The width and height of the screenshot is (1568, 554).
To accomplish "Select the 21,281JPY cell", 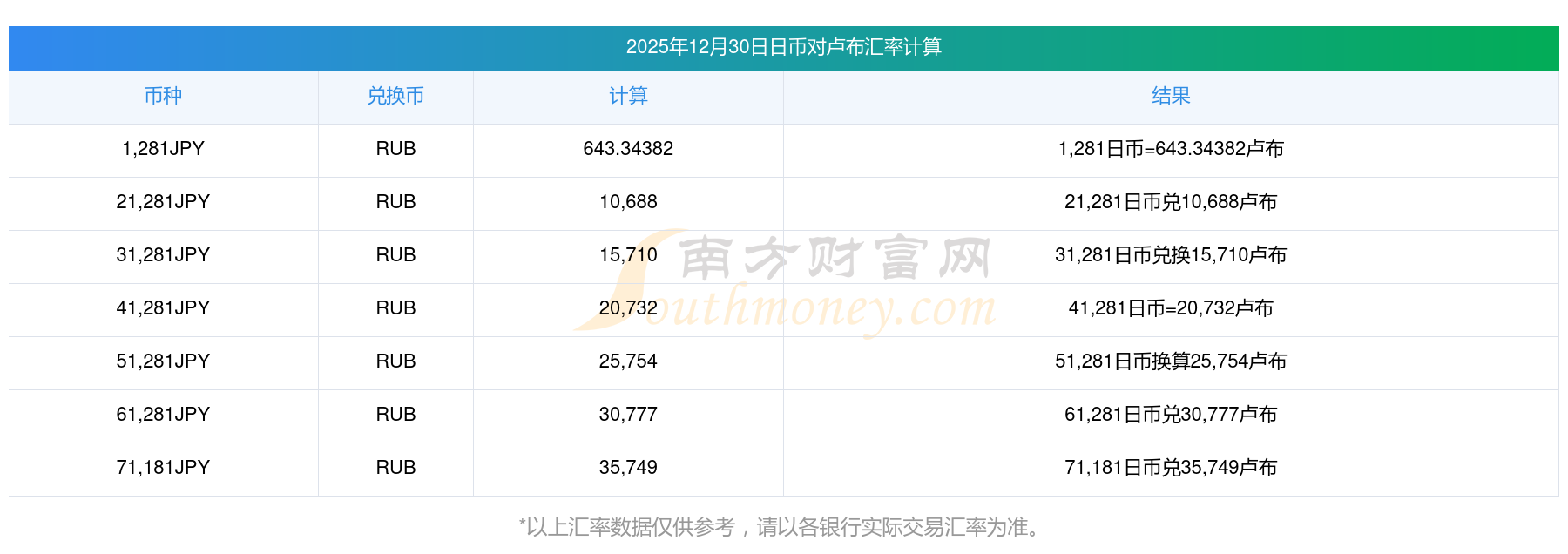I will coord(163,202).
